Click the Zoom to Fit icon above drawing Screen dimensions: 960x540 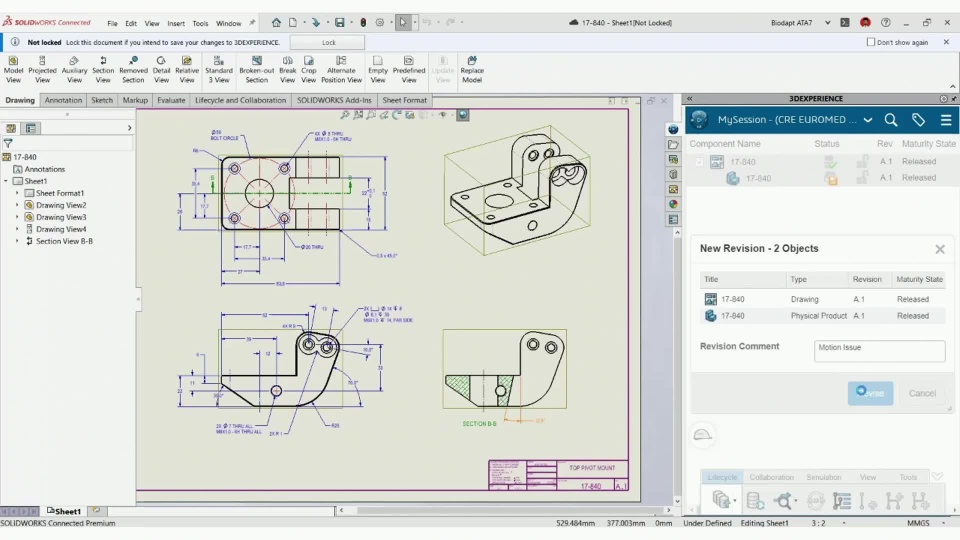[345, 114]
